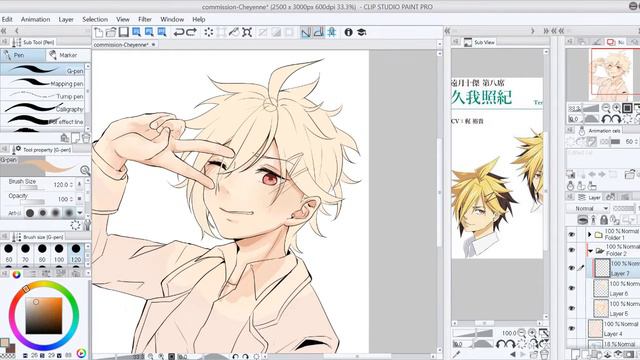The height and width of the screenshot is (360, 640).
Task: Click the Clear (dotted circle) toolbar icon
Action: click(x=209, y=32)
